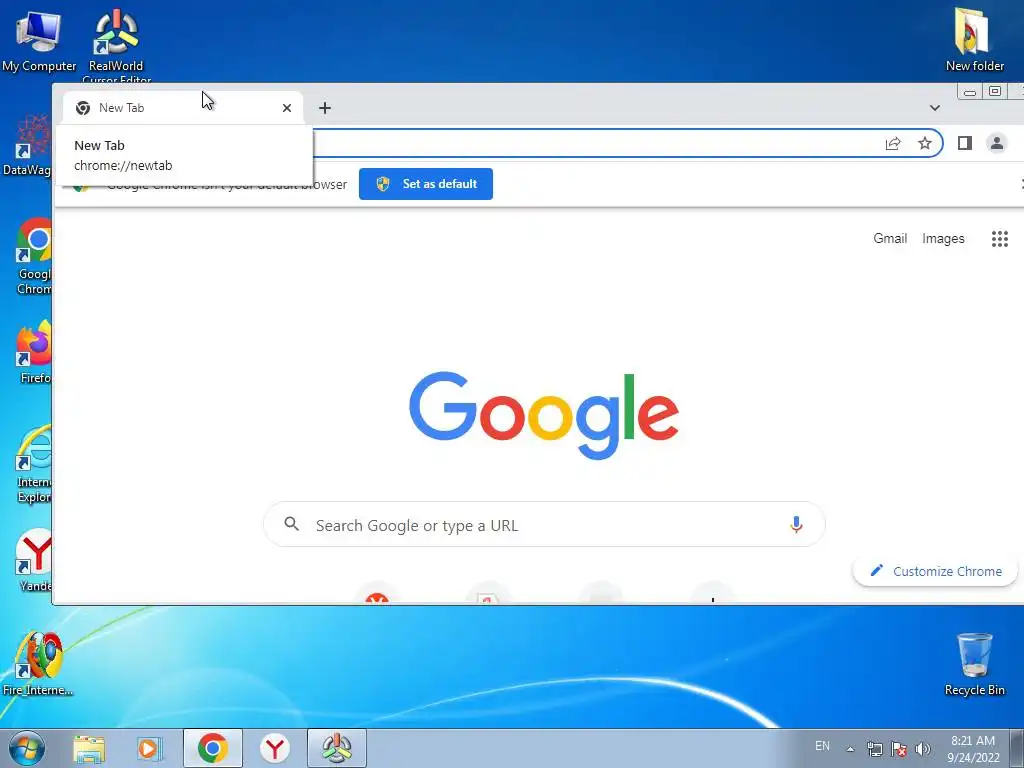Open Internet Explorer desktop shortcut
The width and height of the screenshot is (1024, 768).
[x=34, y=464]
